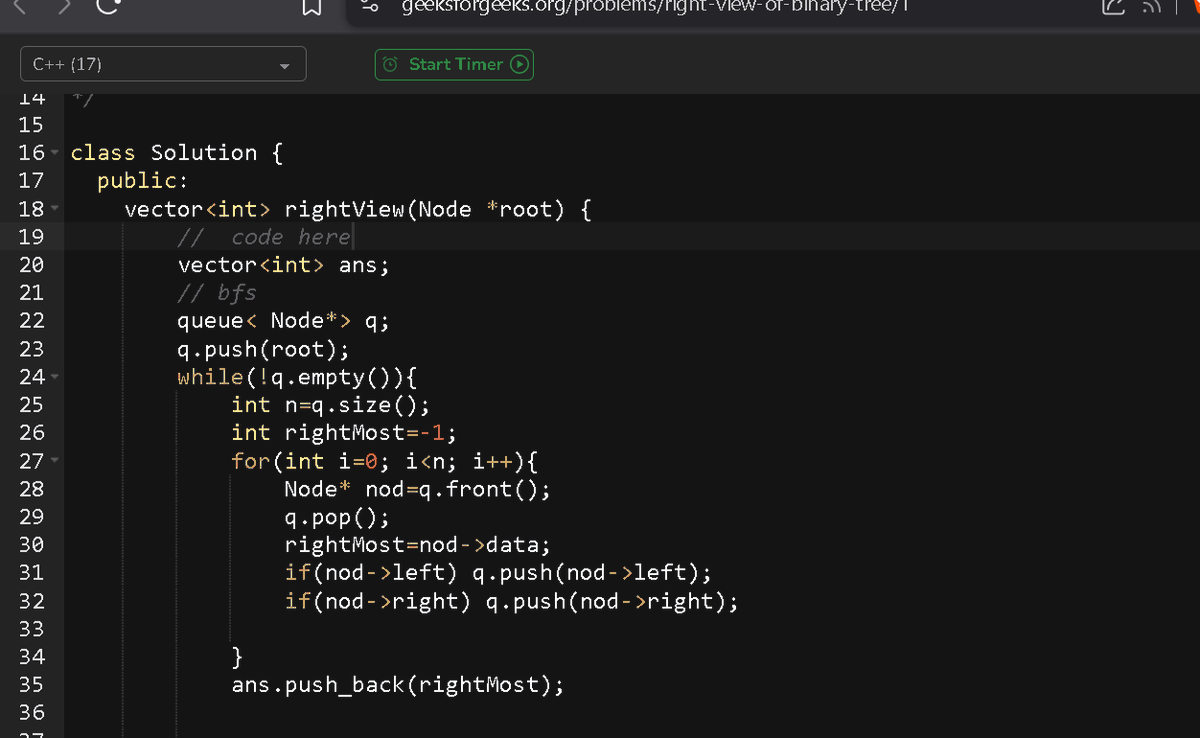Click the 'int rightMost=-1;' line
This screenshot has height=738, width=1200.
pos(344,433)
